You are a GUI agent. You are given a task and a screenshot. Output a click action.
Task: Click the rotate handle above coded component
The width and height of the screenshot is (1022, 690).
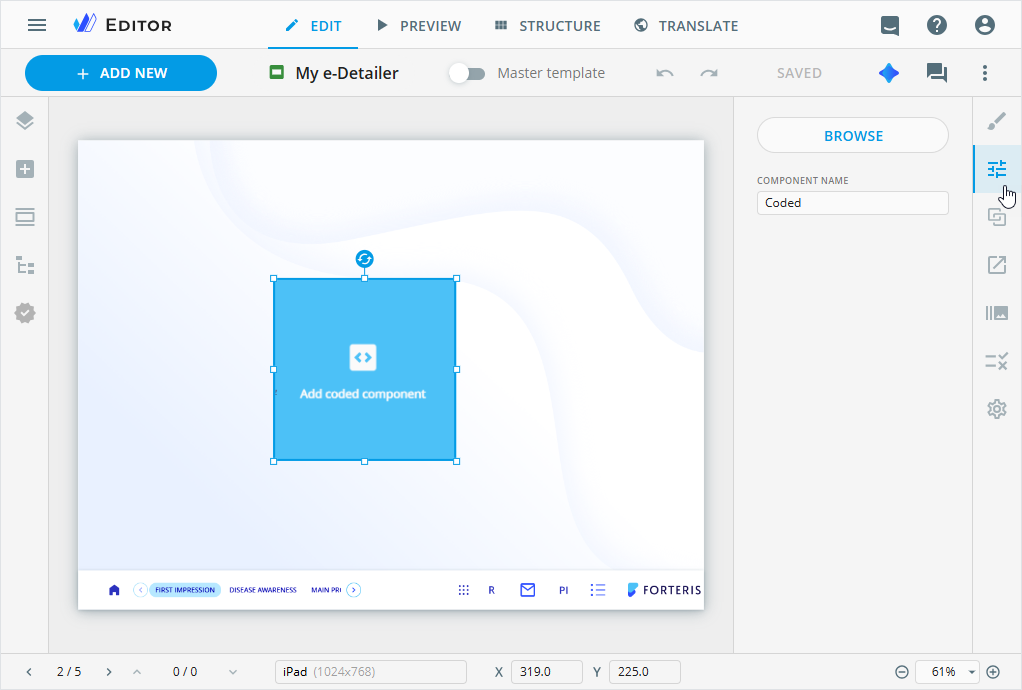[x=365, y=259]
